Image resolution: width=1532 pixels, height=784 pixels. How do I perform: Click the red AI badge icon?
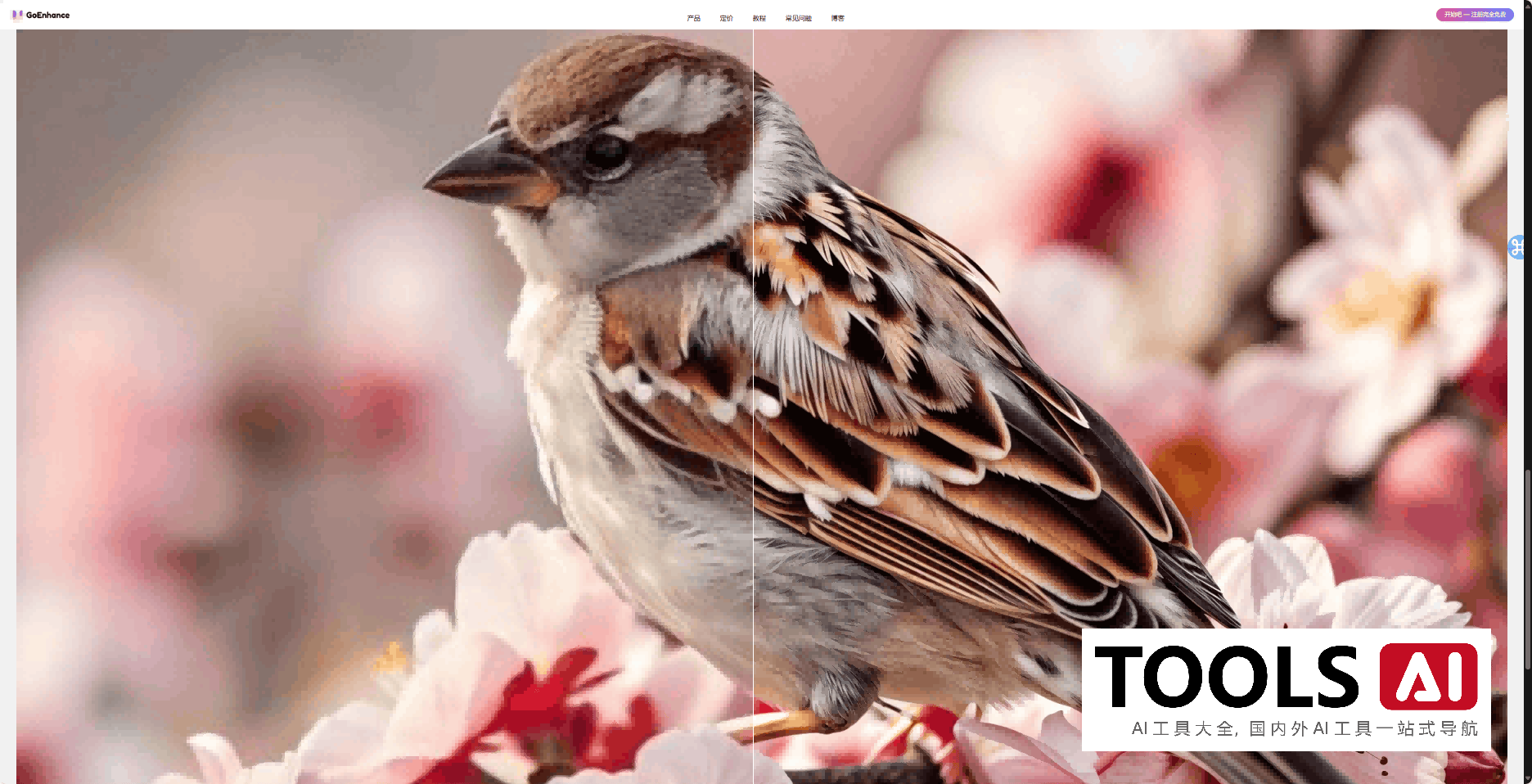(x=1428, y=677)
